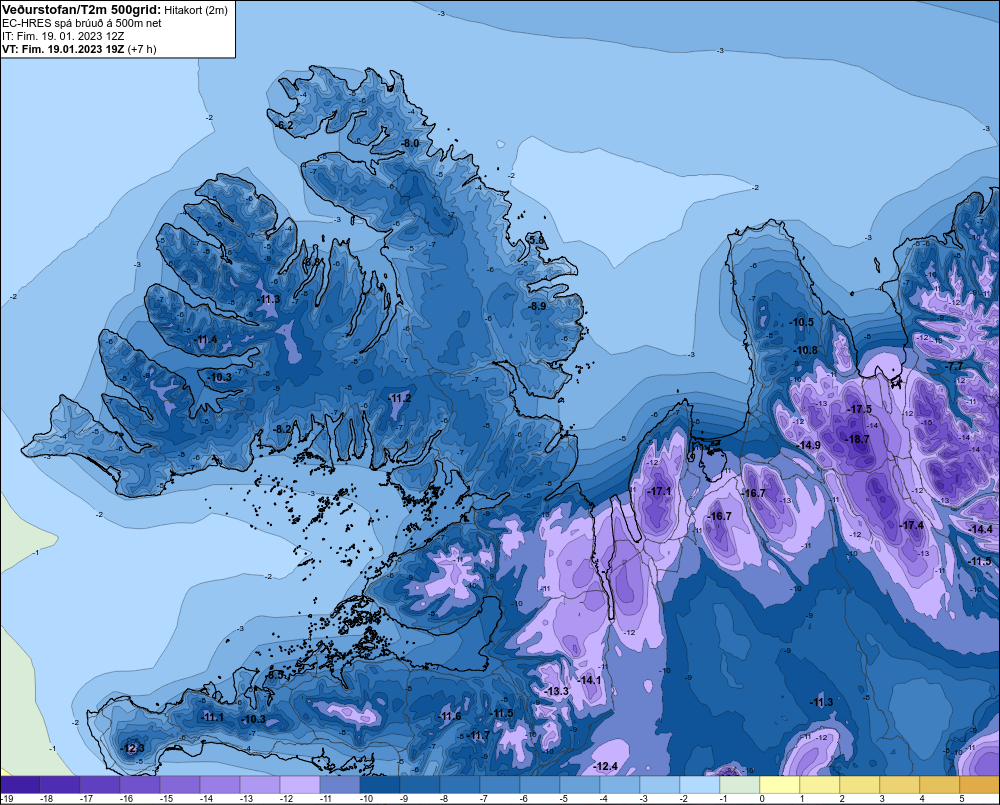Viewport: 1000px width, 805px height.
Task: Select the -14.9 temperature label
Action: pos(809,445)
